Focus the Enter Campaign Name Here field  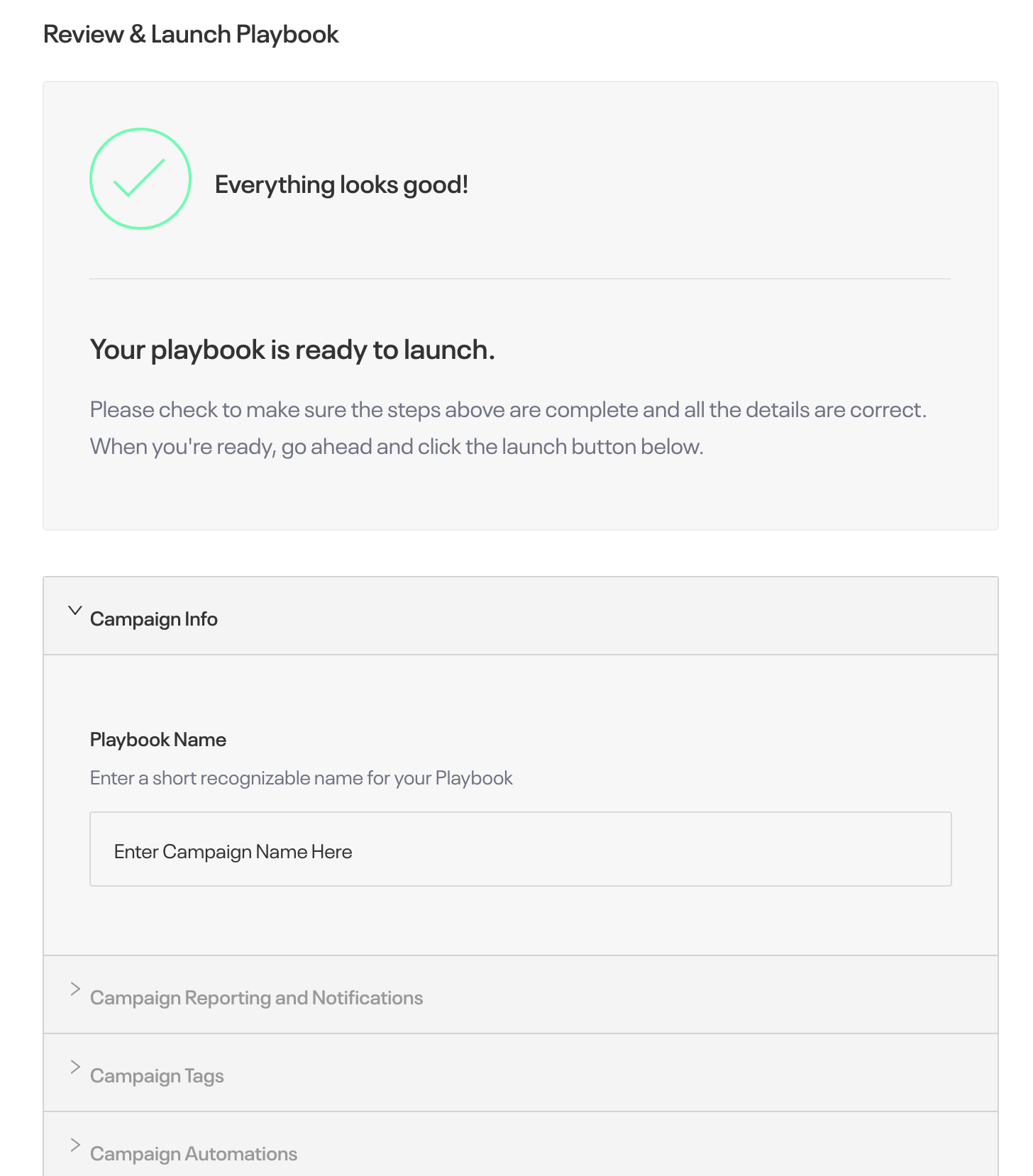[521, 849]
